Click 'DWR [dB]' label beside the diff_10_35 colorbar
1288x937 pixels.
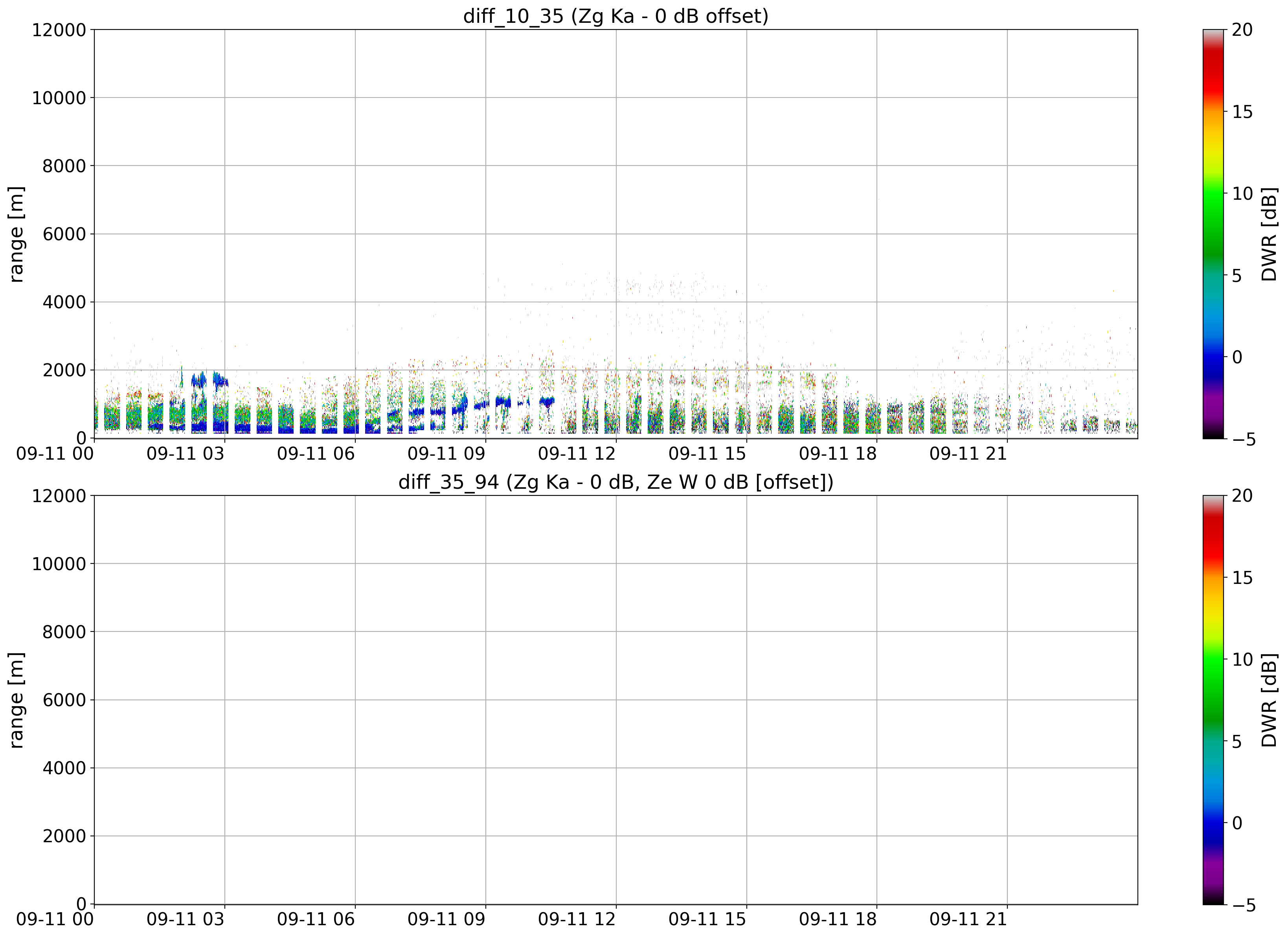[x=1269, y=234]
